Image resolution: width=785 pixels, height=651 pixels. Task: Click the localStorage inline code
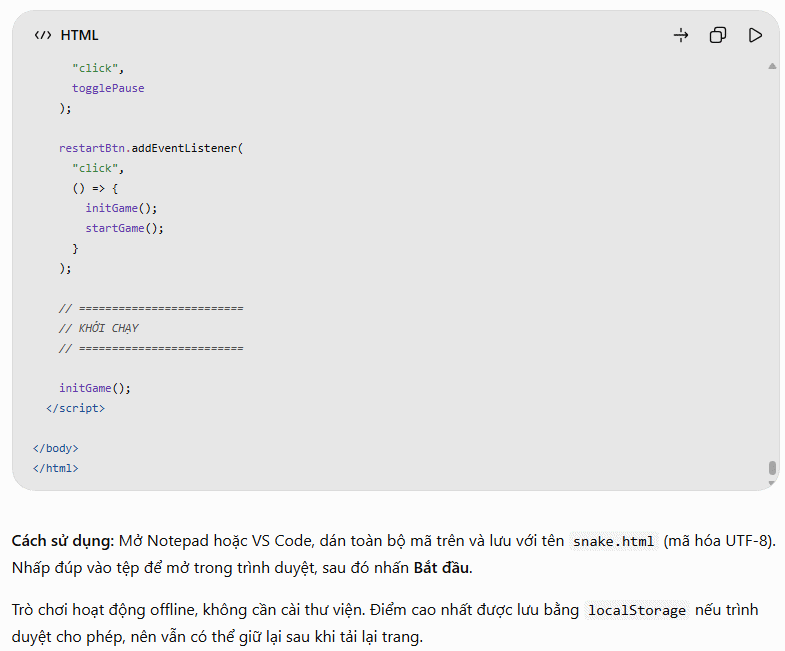[637, 610]
